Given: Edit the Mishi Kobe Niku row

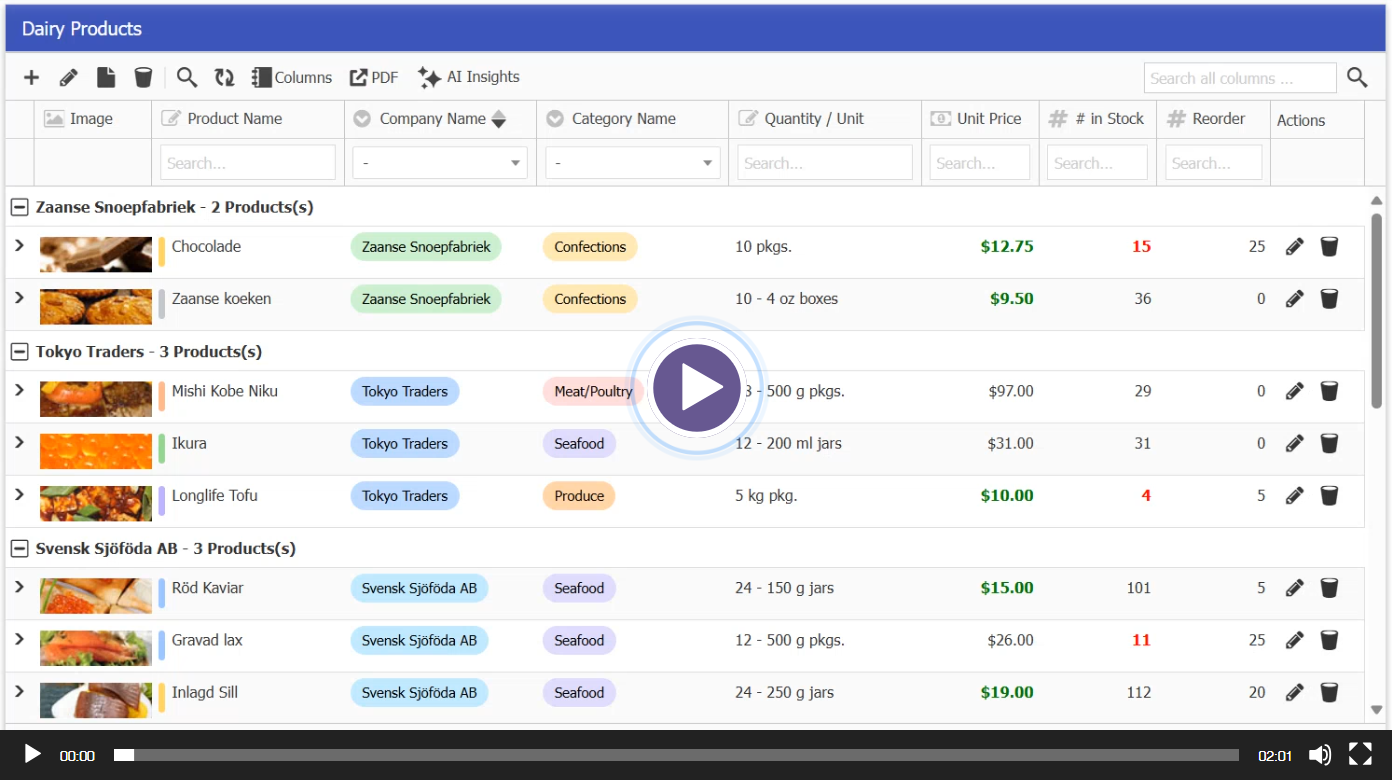Looking at the screenshot, I should click(x=1295, y=391).
